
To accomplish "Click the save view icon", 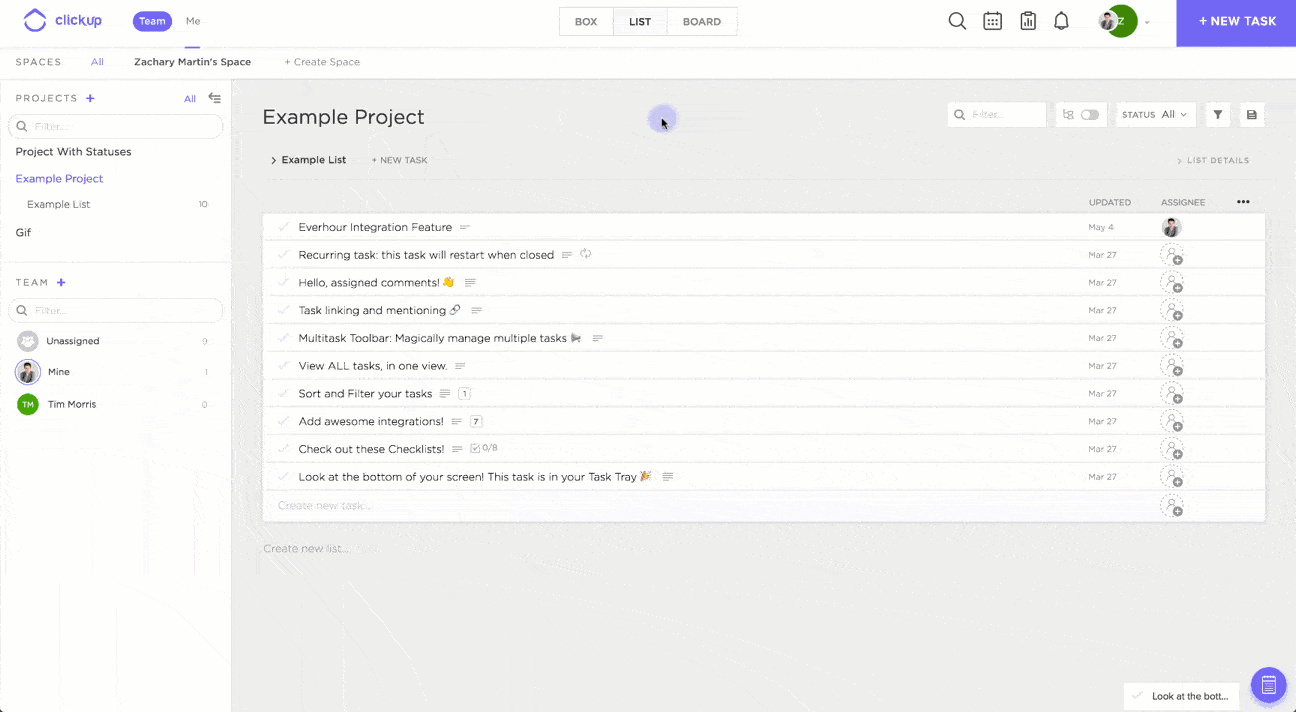I will point(1251,115).
